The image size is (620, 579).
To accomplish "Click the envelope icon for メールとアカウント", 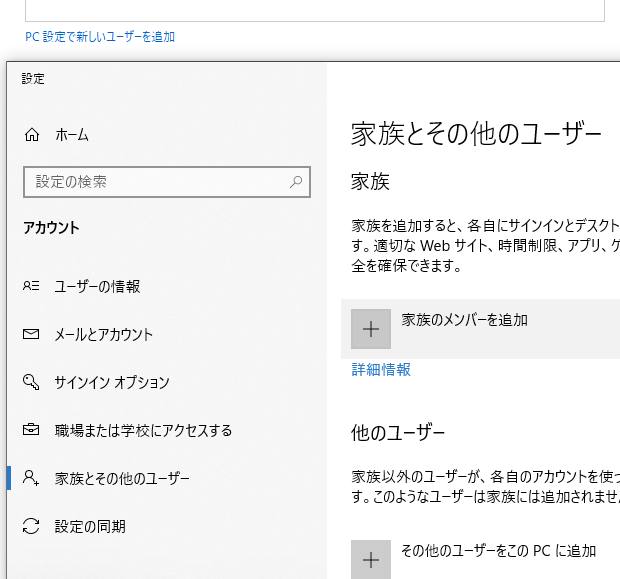I will coord(31,334).
